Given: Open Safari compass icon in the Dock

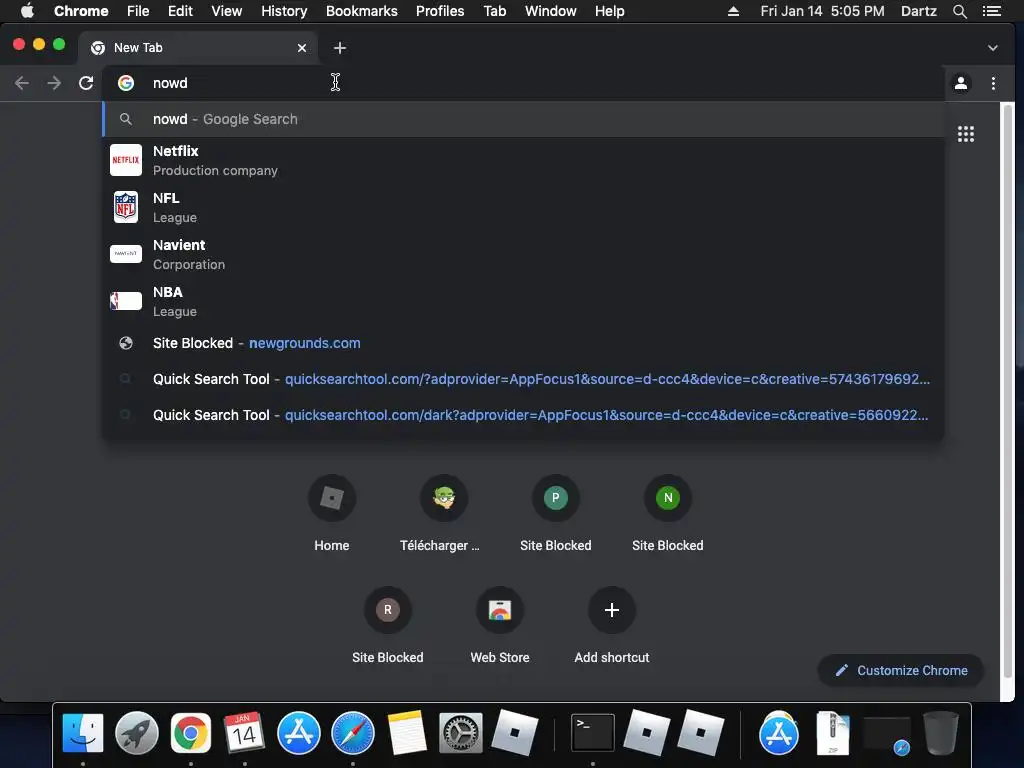Looking at the screenshot, I should [x=353, y=733].
